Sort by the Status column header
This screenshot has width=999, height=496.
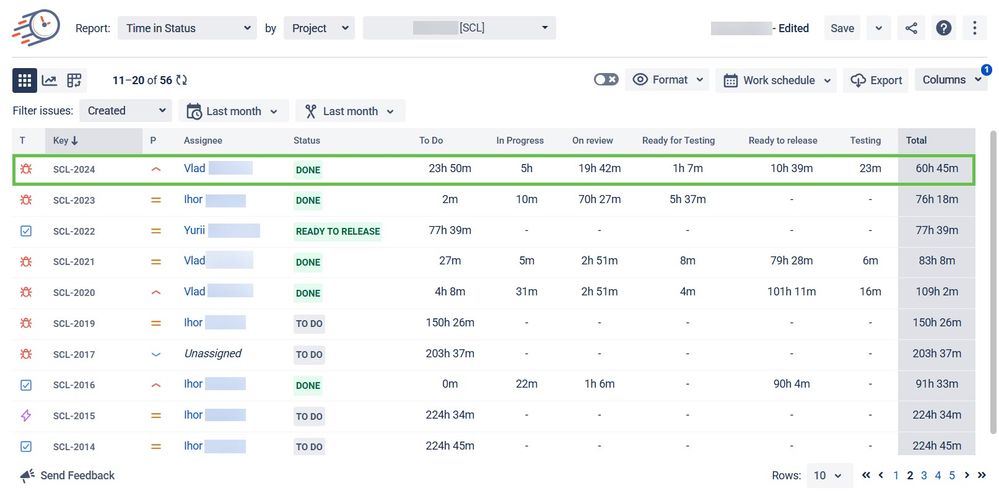(307, 140)
